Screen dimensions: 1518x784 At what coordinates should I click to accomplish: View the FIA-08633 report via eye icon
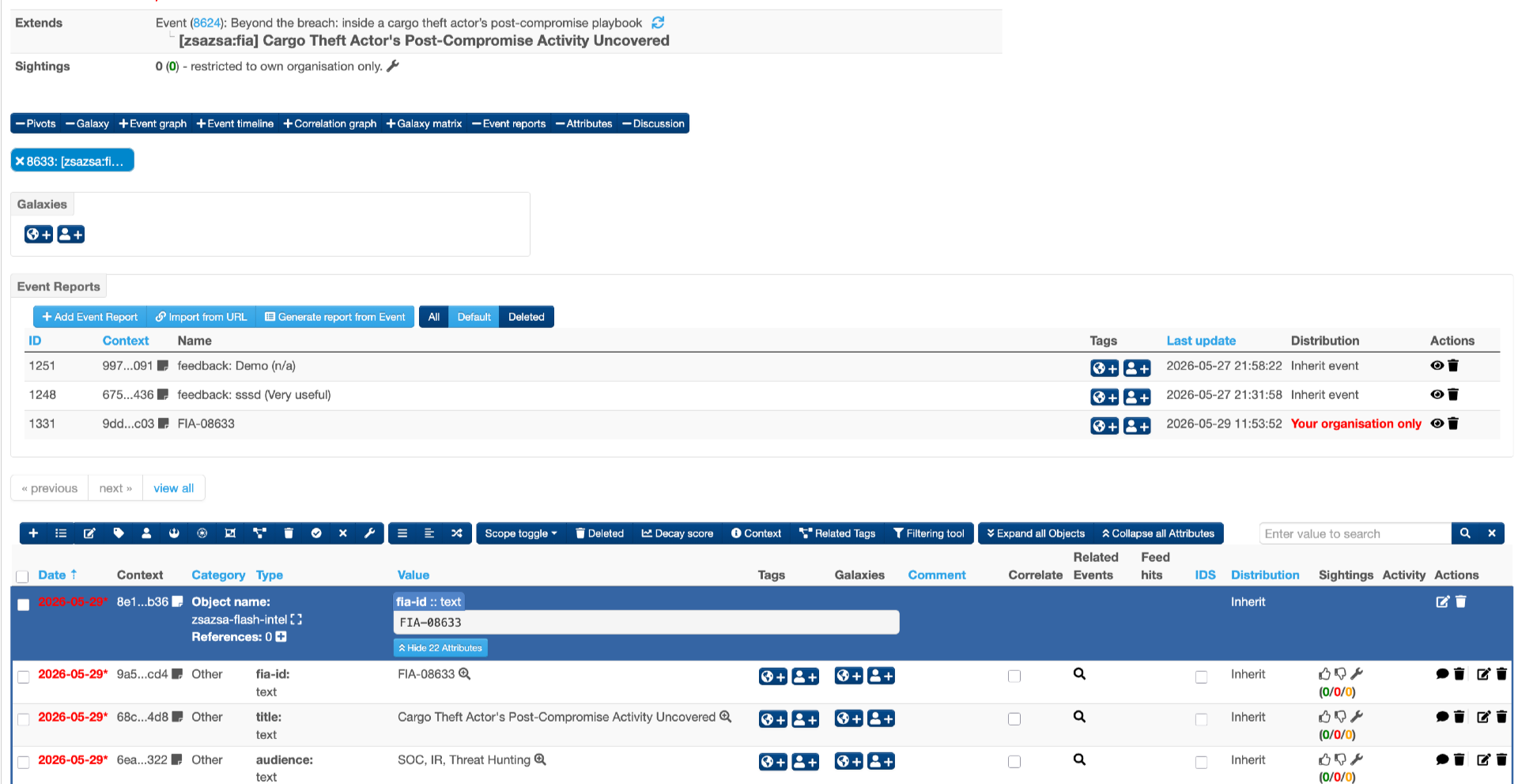pyautogui.click(x=1437, y=424)
